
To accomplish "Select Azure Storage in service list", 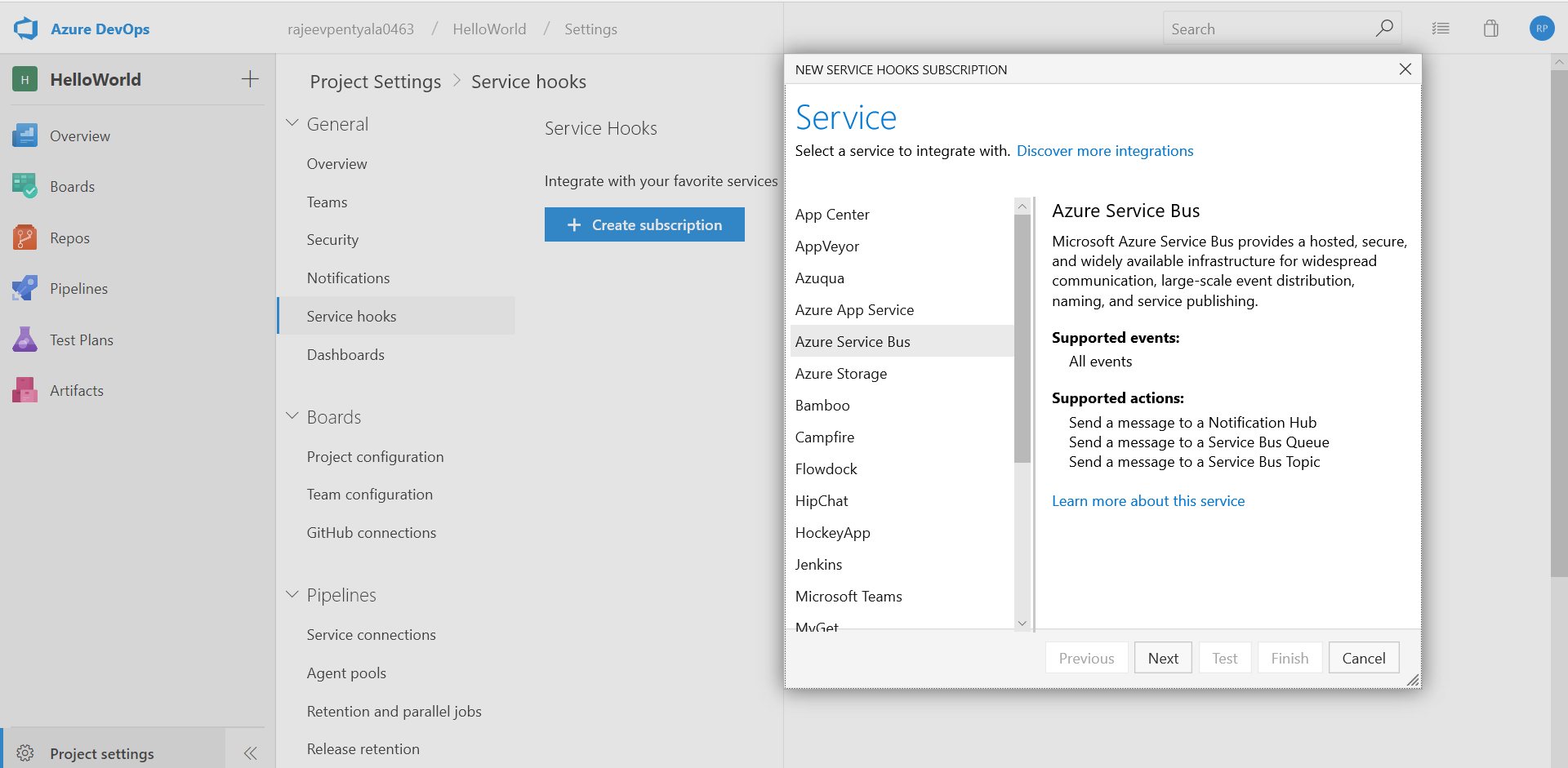I will pos(902,373).
